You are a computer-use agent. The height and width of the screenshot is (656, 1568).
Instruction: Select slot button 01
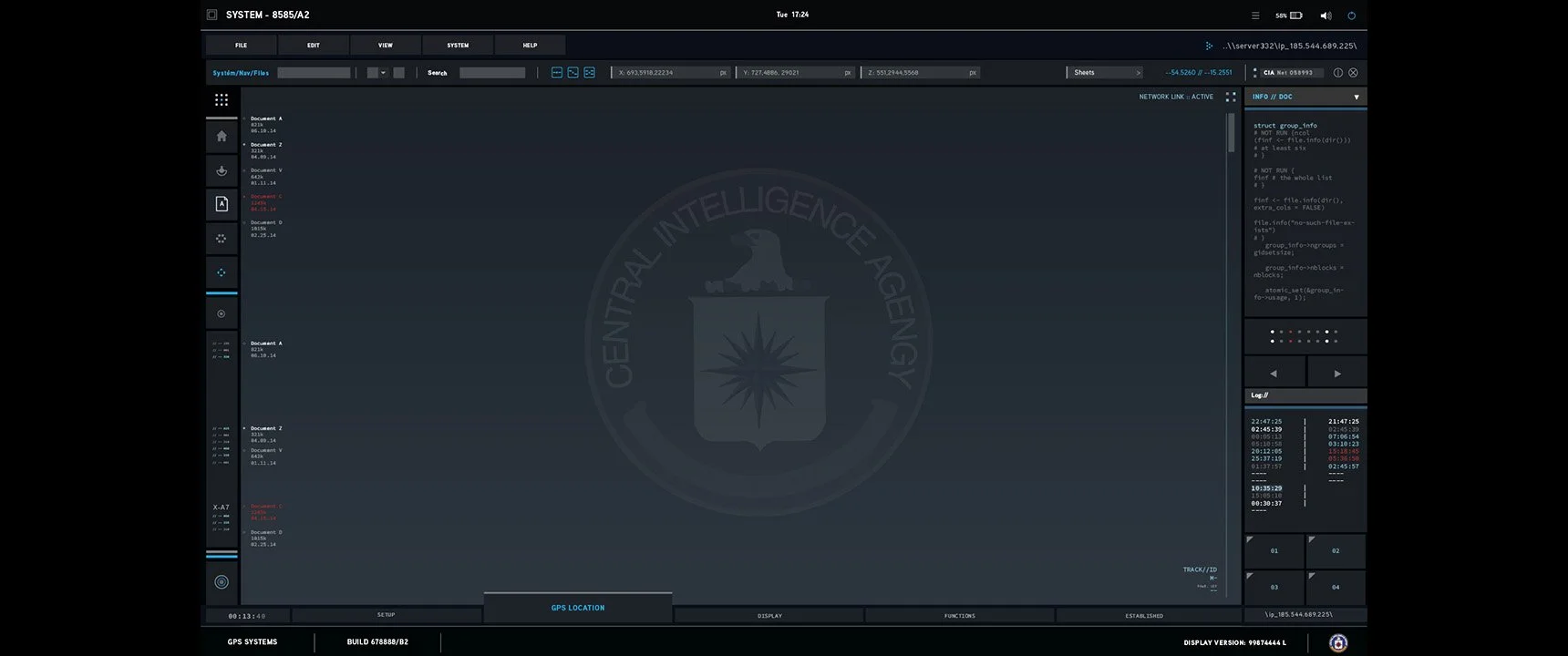[x=1274, y=551]
